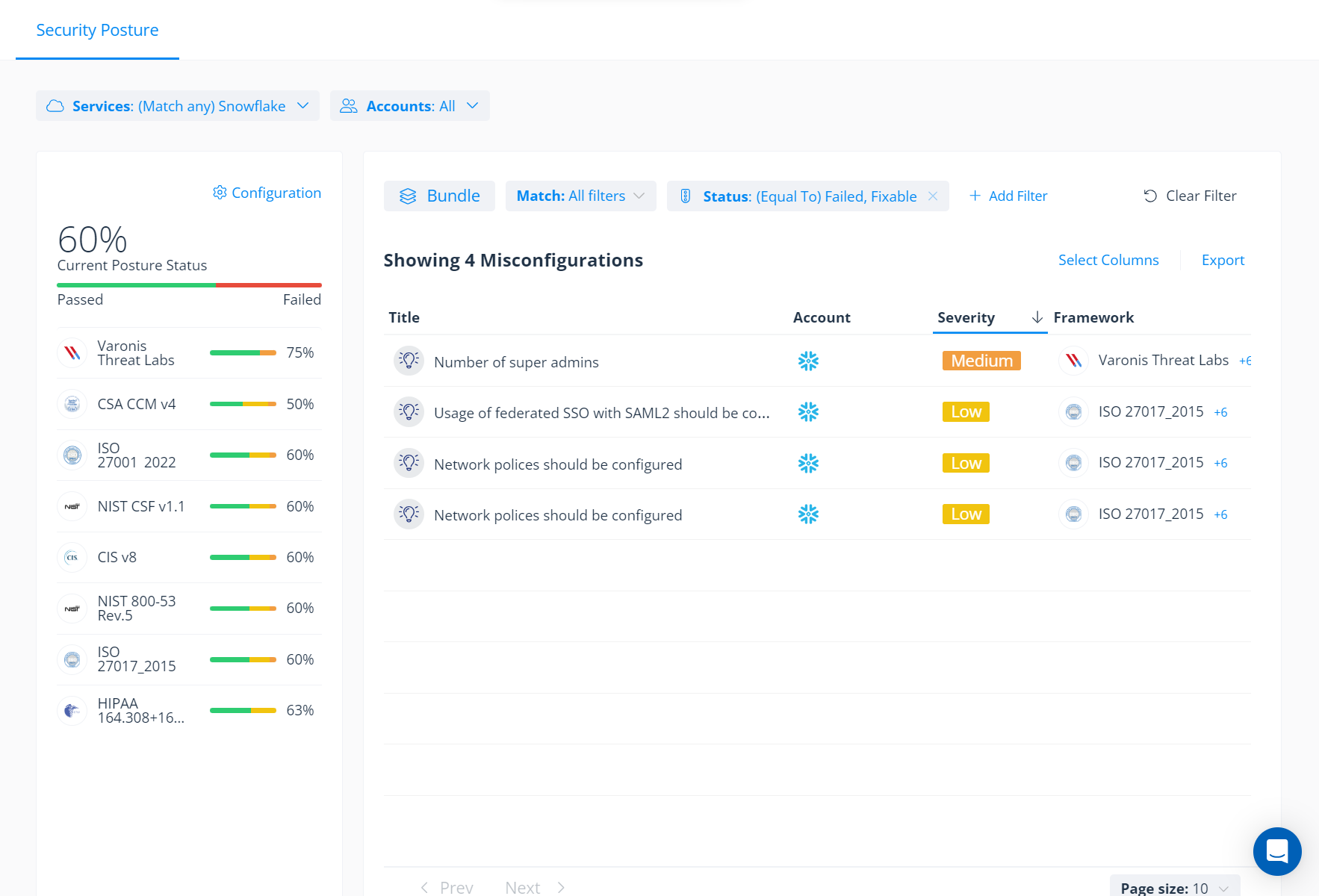This screenshot has height=896, width=1319.
Task: Open Select Columns
Action: coord(1108,260)
